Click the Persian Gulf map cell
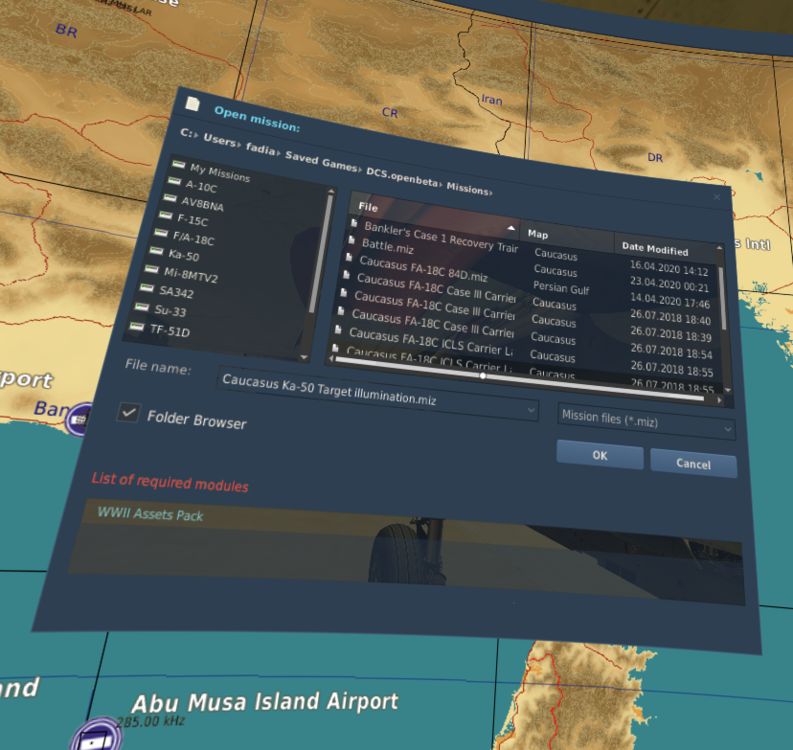Viewport: 793px width, 750px height. point(561,288)
